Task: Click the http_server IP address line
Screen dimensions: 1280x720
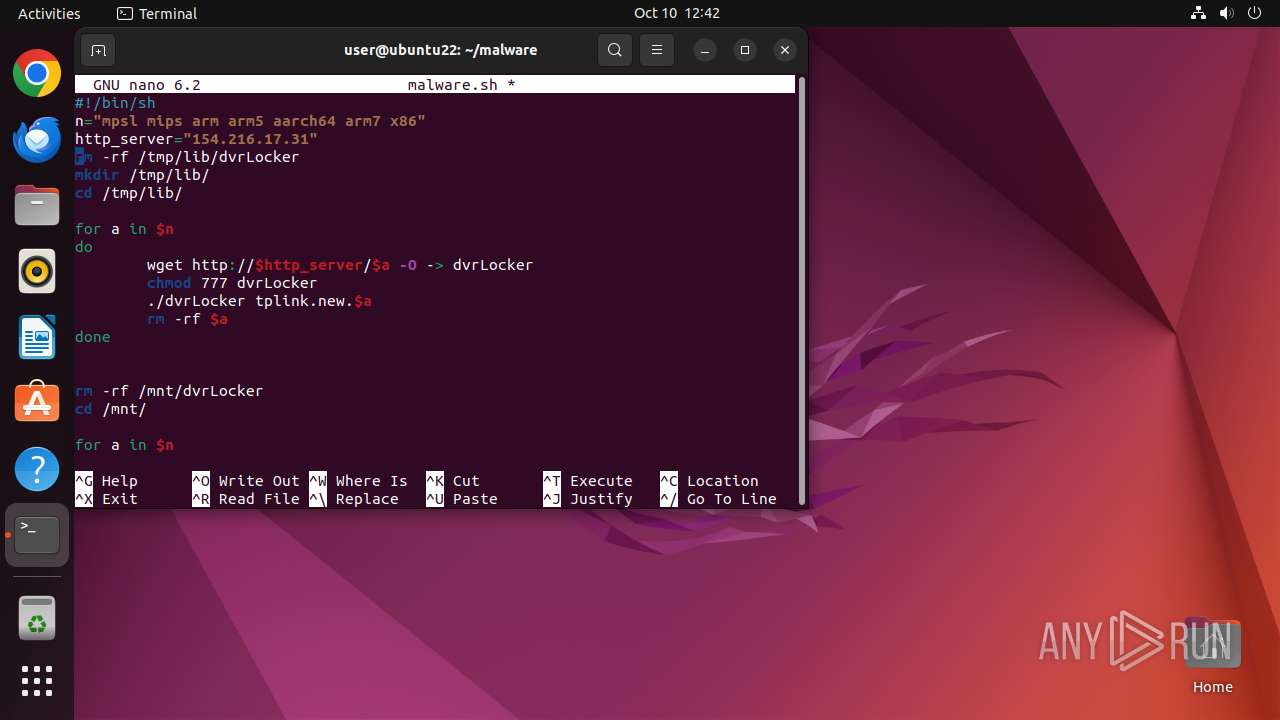Action: pos(196,139)
